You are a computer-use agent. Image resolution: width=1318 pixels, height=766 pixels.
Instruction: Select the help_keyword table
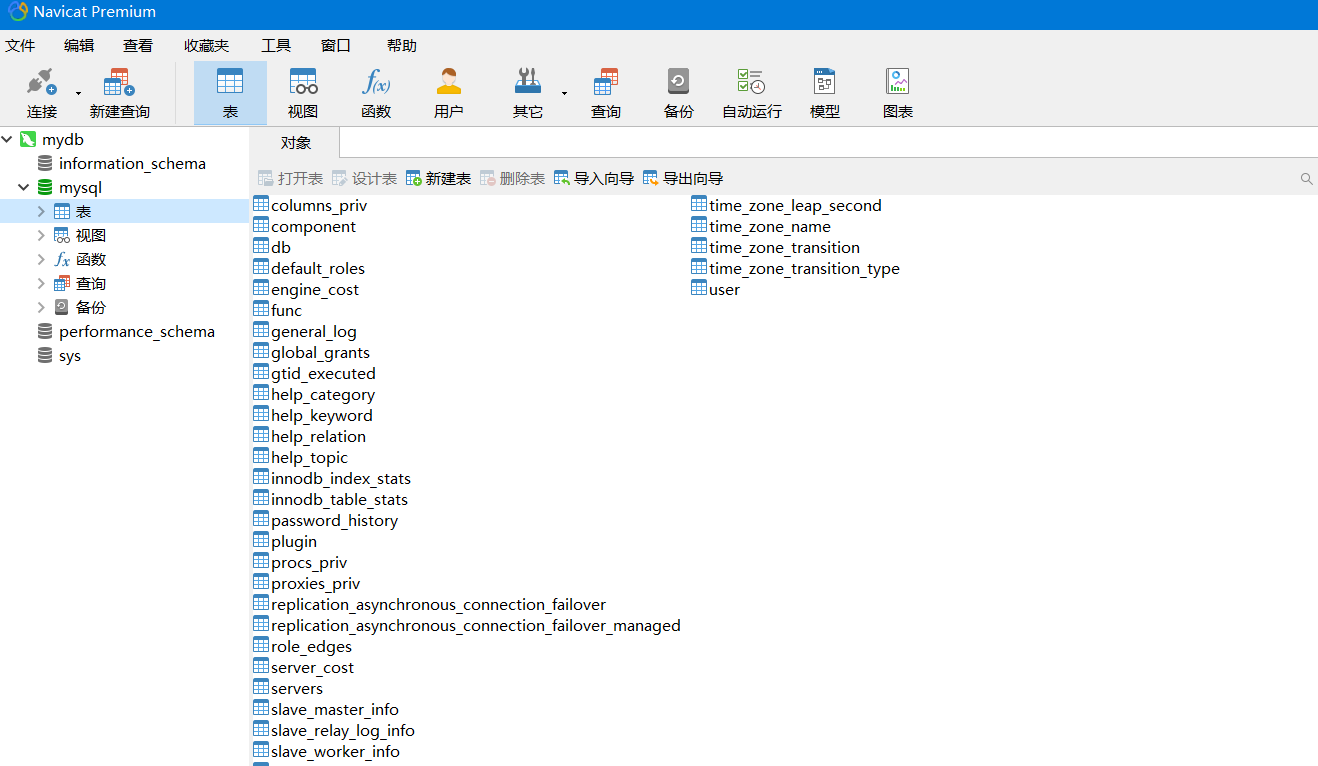[x=322, y=415]
